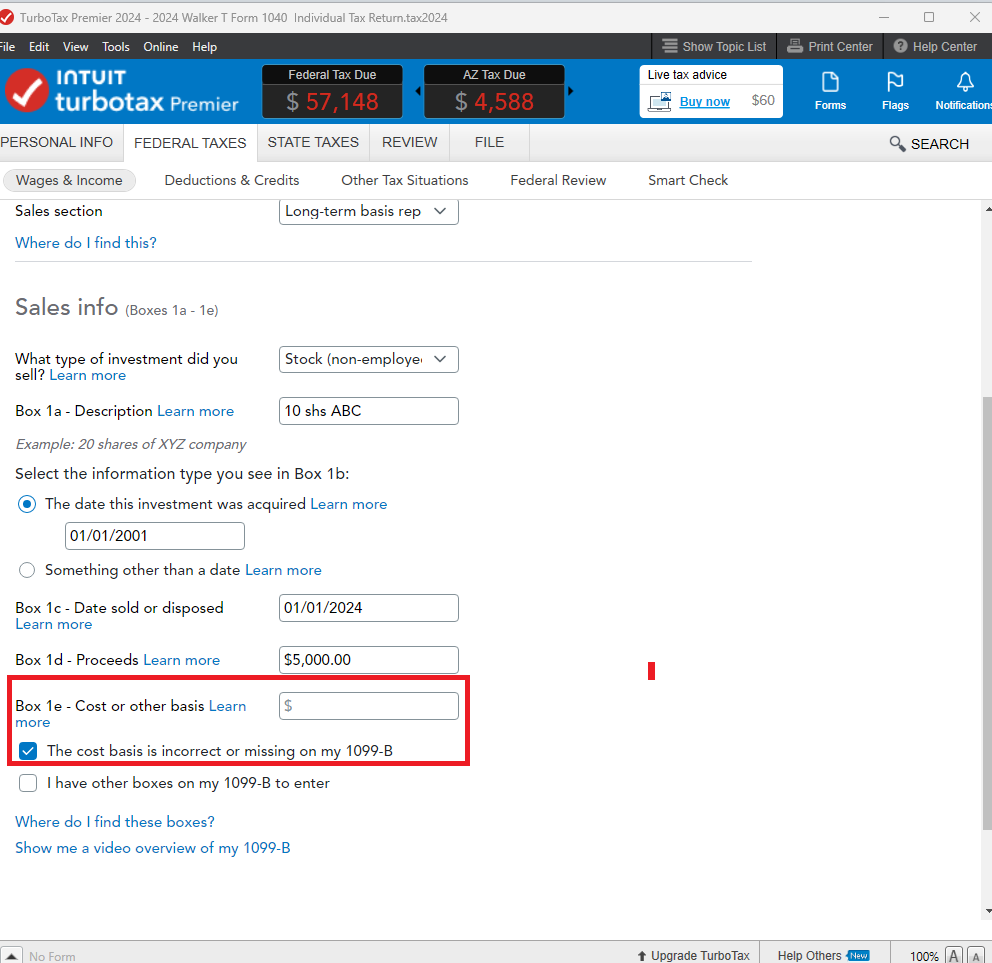Image resolution: width=992 pixels, height=963 pixels.
Task: Open the Help Center
Action: click(x=935, y=46)
